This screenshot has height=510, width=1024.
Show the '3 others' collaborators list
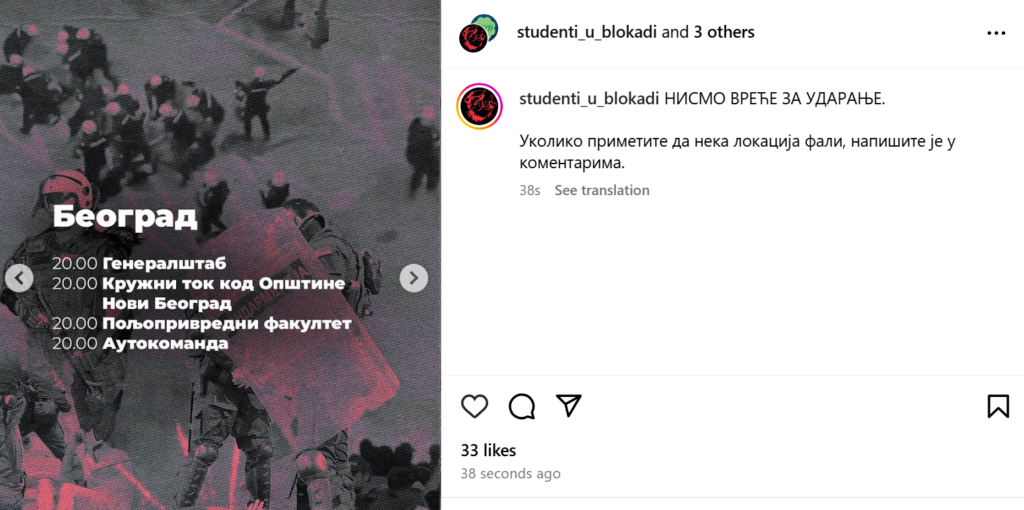(724, 32)
